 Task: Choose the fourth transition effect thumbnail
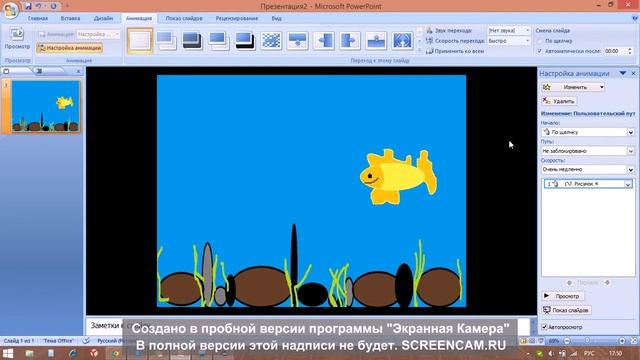coord(218,40)
